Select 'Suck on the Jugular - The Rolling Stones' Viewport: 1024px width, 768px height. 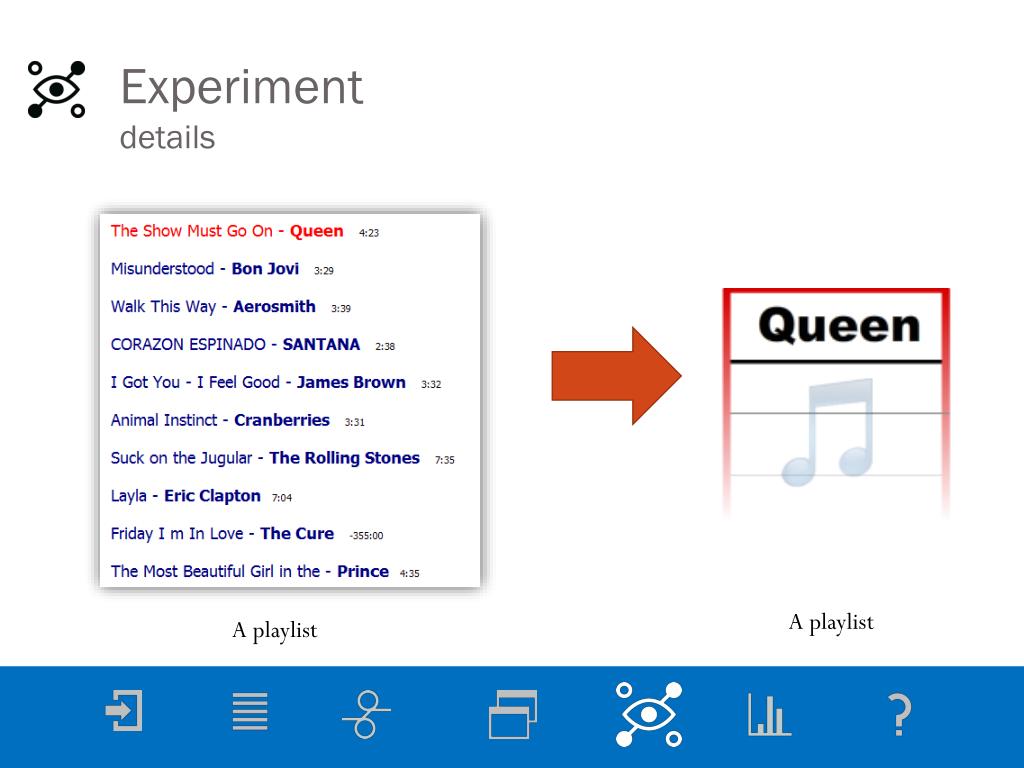pos(265,458)
